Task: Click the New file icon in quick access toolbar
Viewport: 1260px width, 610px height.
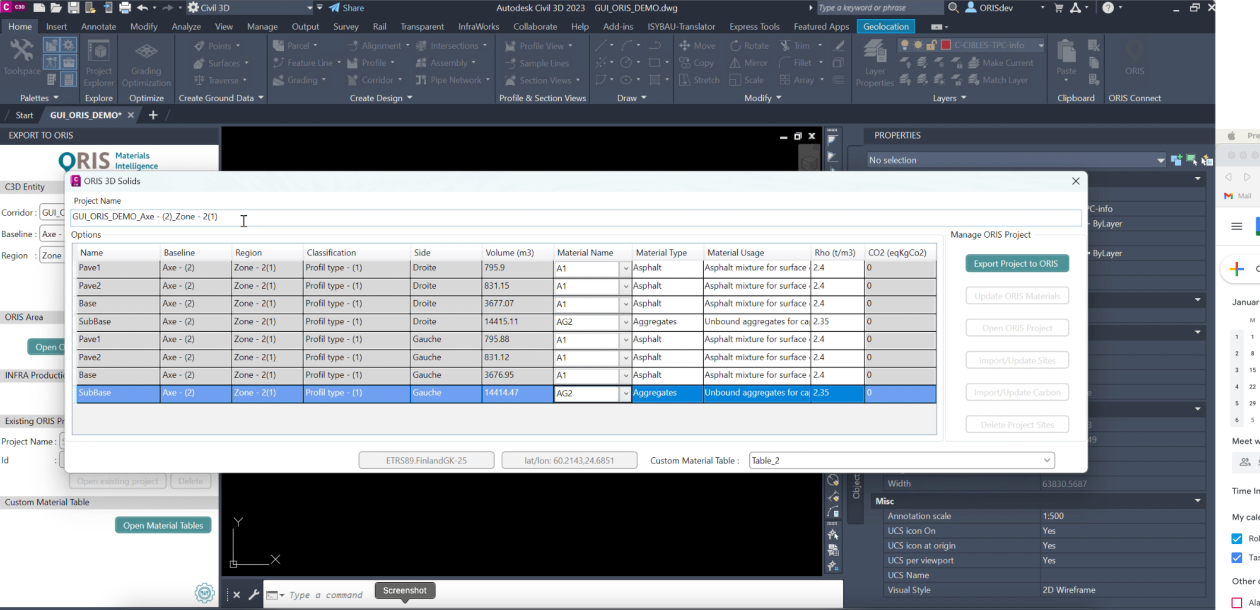Action: 39,7
